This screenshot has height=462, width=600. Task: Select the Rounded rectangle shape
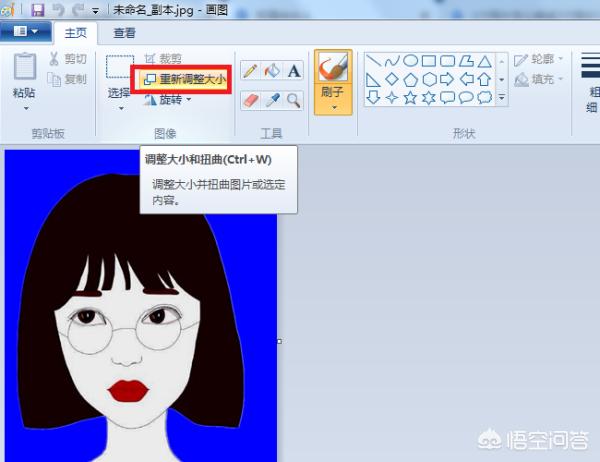[x=447, y=61]
